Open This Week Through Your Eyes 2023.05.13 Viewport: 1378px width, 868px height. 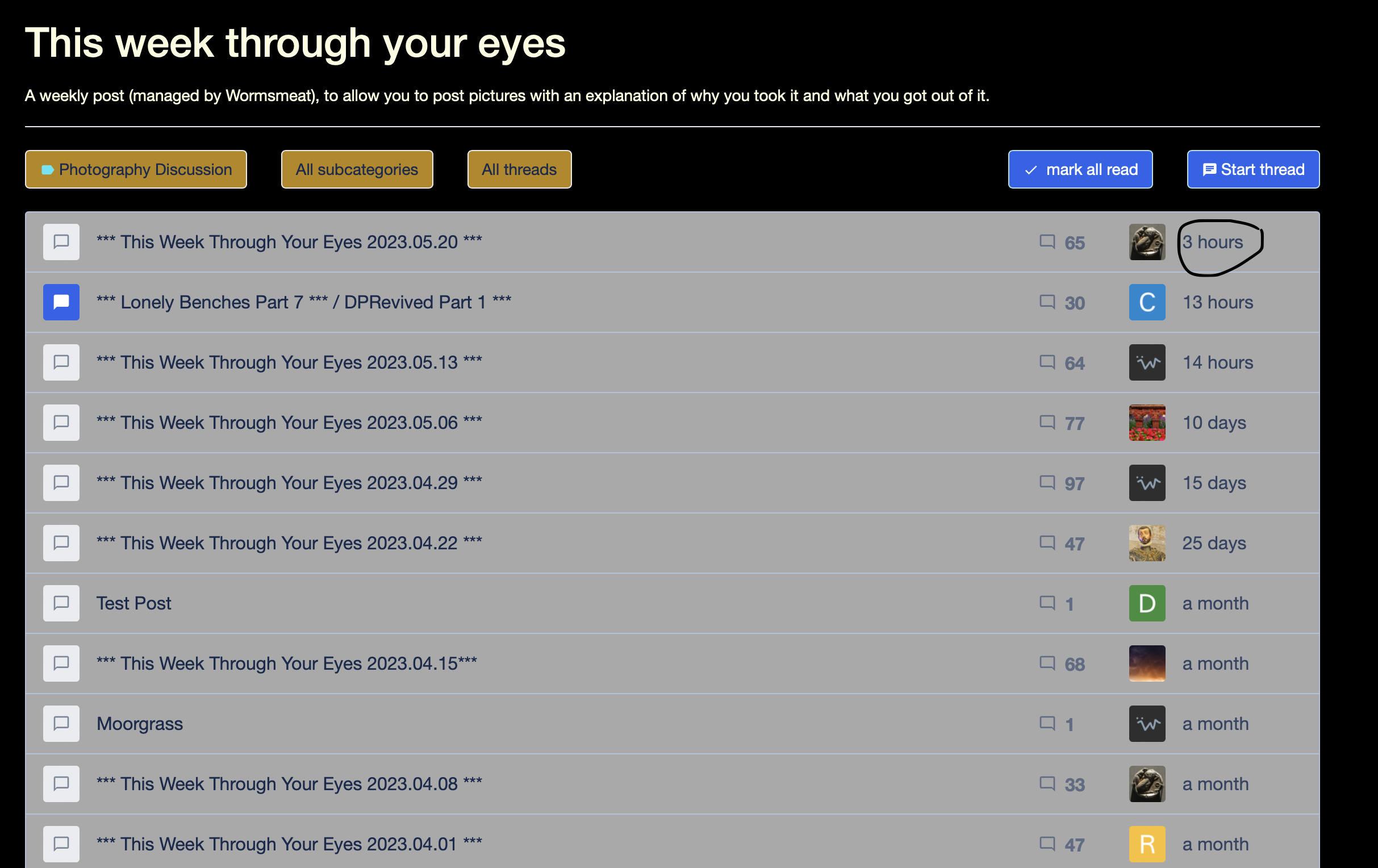click(289, 363)
